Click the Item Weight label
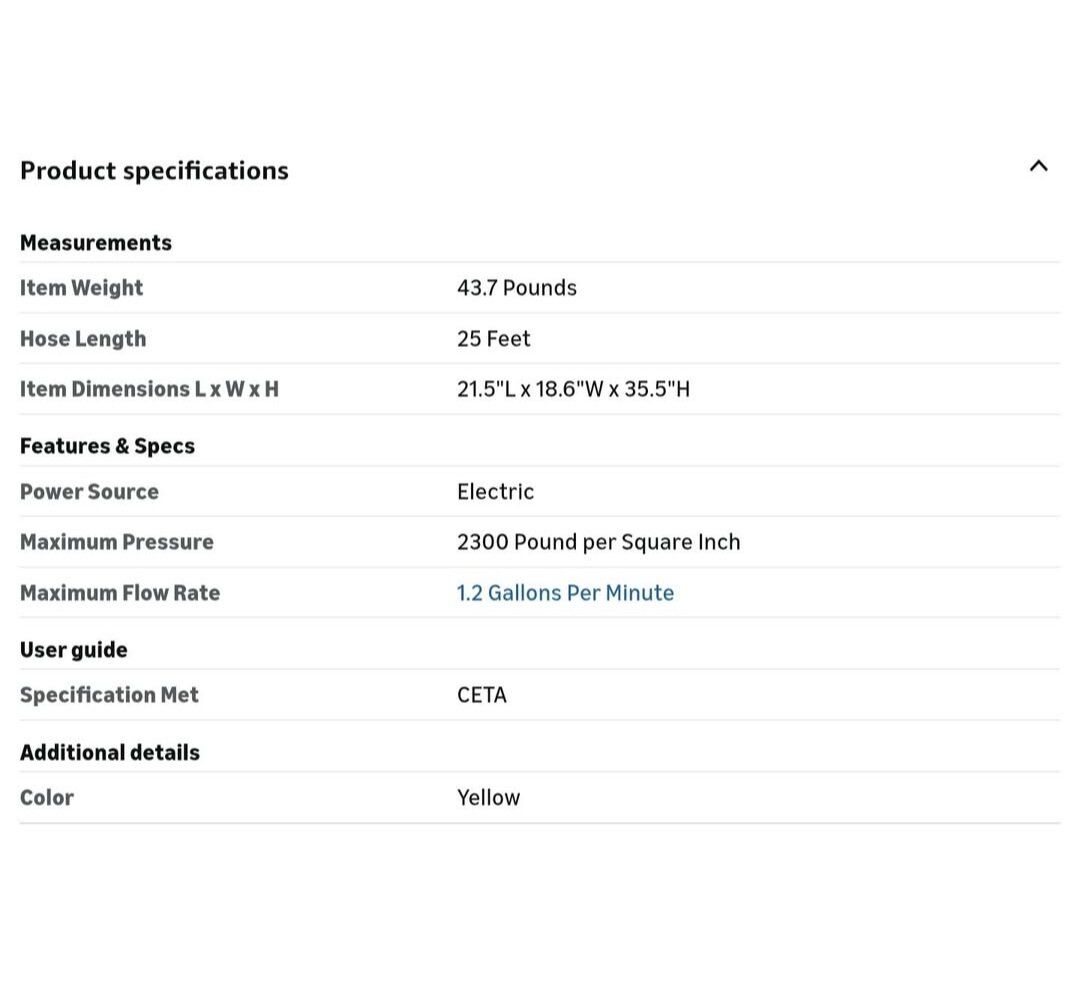 (x=82, y=288)
